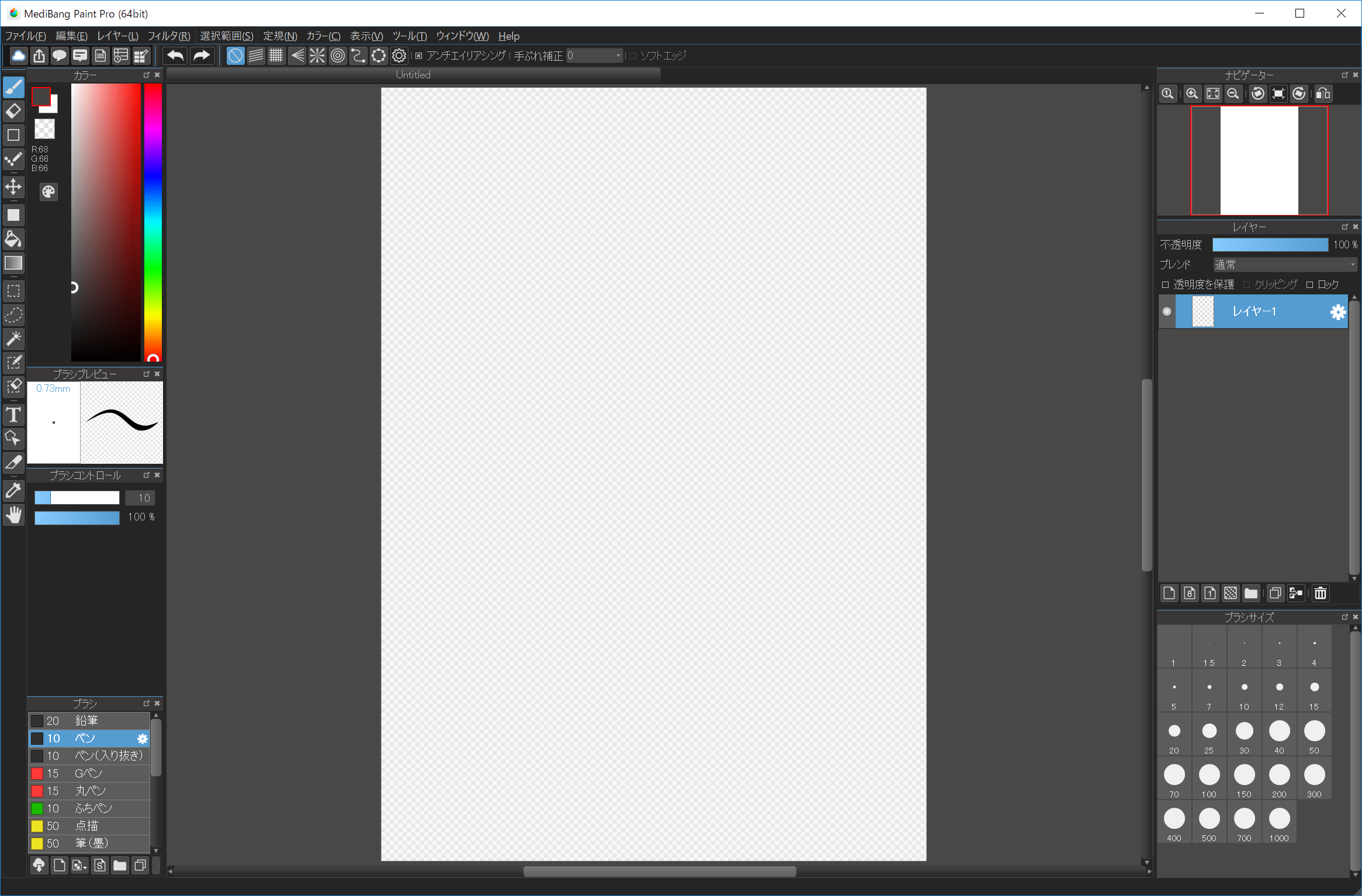This screenshot has width=1362, height=896.
Task: Select the Fill bucket tool
Action: (x=13, y=239)
